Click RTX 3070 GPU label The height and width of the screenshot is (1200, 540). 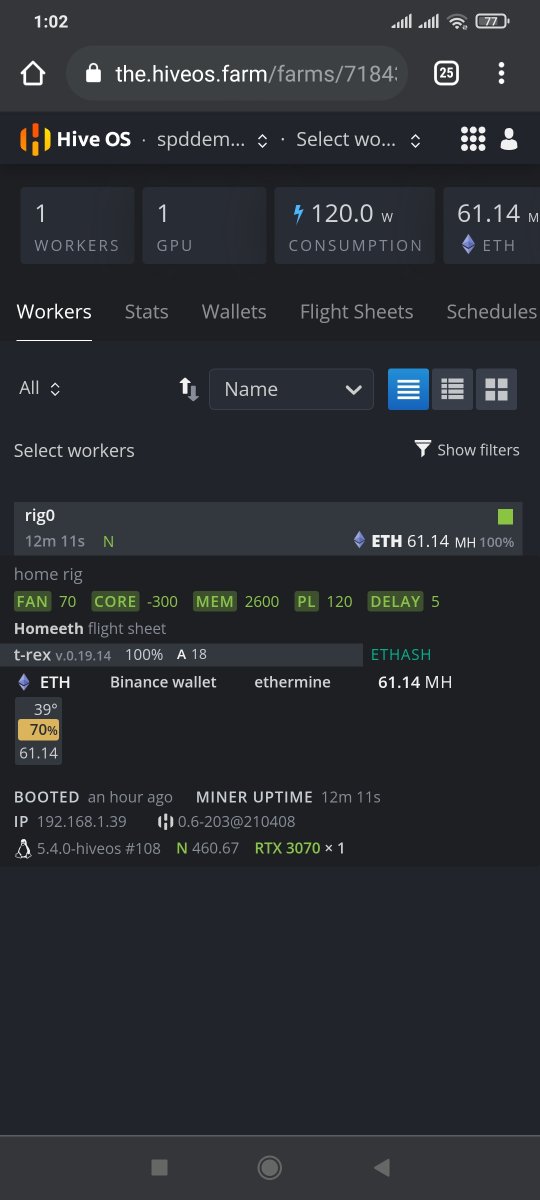pyautogui.click(x=287, y=848)
